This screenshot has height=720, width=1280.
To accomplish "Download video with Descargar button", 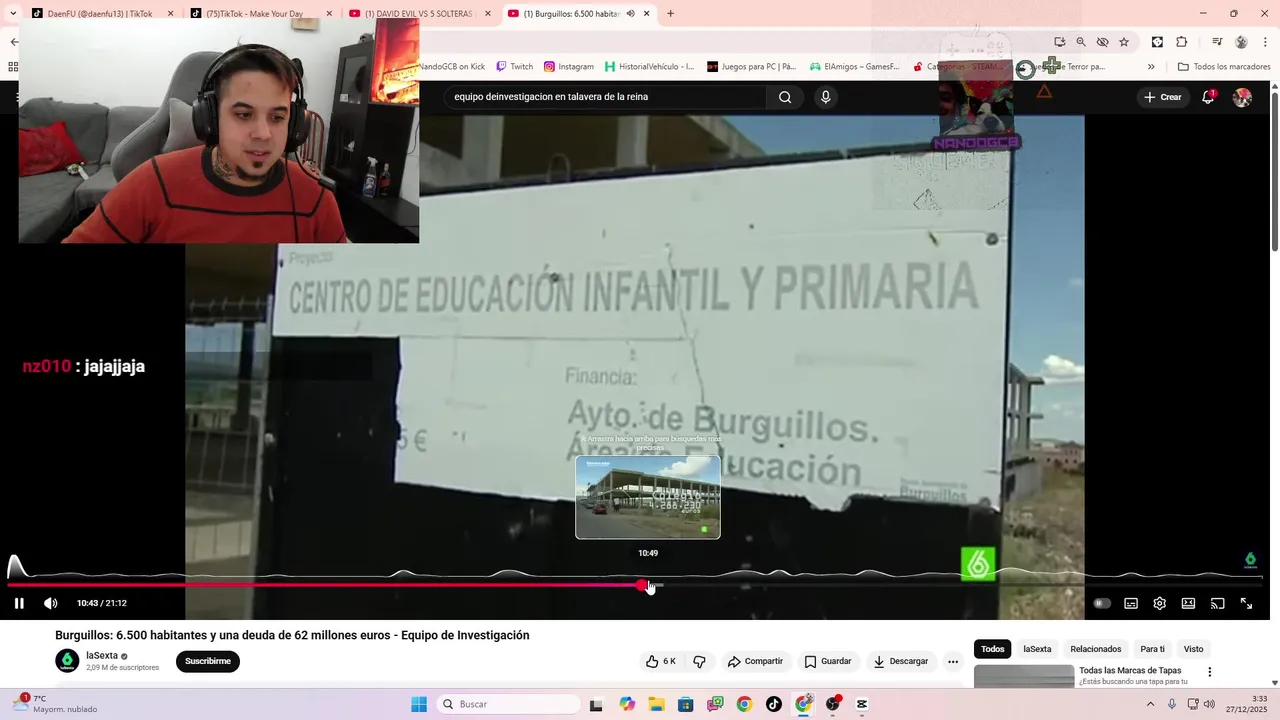I will (900, 661).
